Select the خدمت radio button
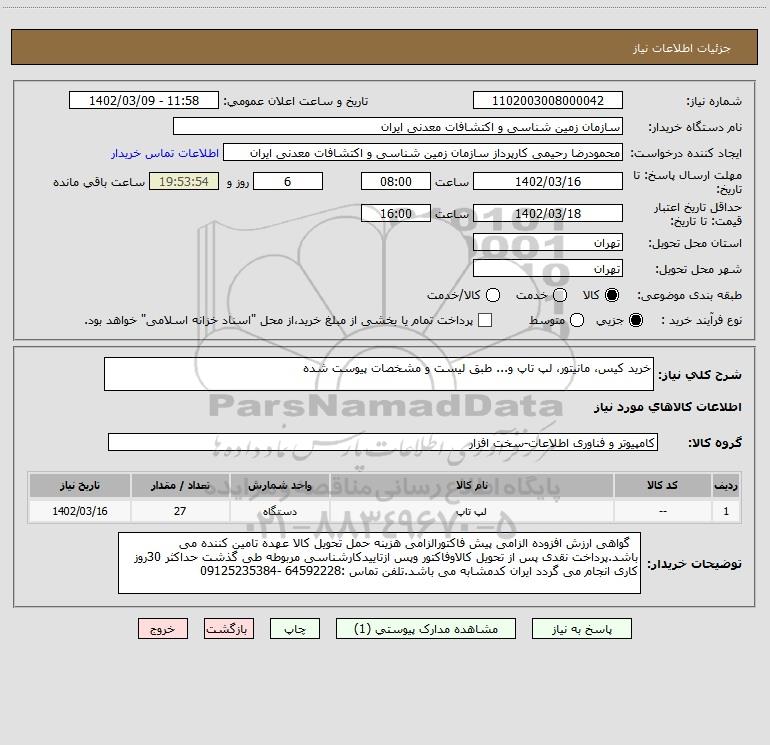This screenshot has width=770, height=745. coord(560,295)
